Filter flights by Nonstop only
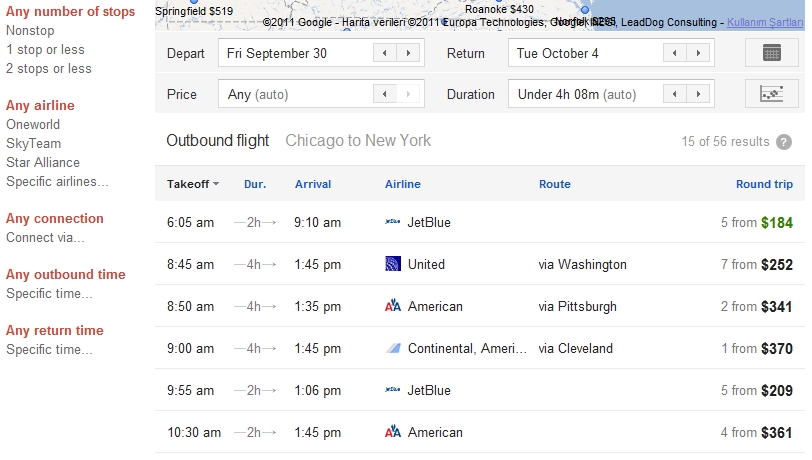The image size is (812, 460). (x=30, y=31)
